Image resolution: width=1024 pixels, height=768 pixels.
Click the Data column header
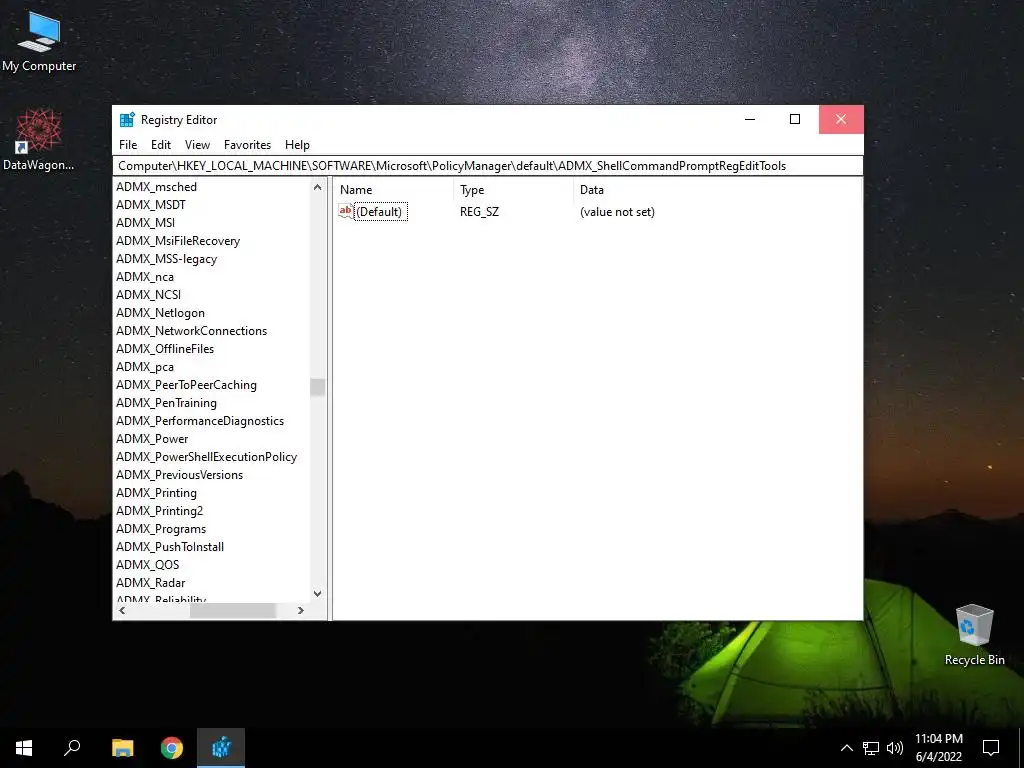pyautogui.click(x=717, y=190)
